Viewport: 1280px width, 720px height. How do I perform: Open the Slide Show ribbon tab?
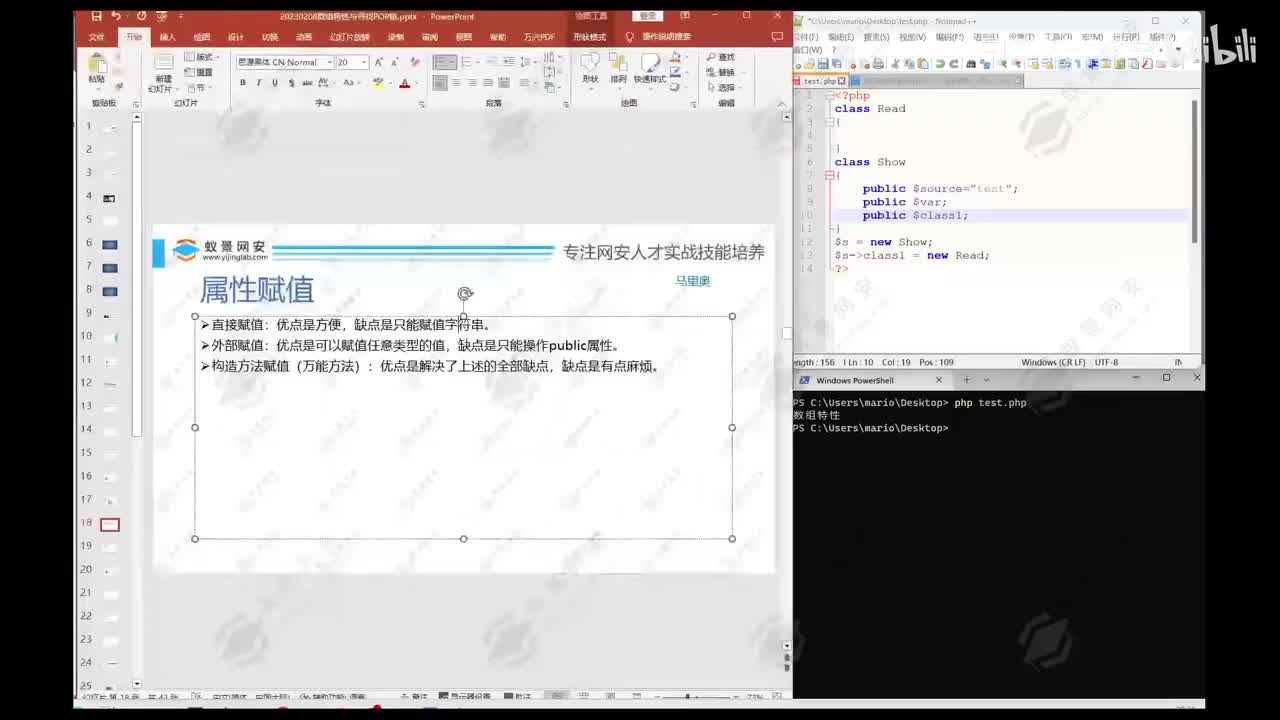[x=350, y=37]
